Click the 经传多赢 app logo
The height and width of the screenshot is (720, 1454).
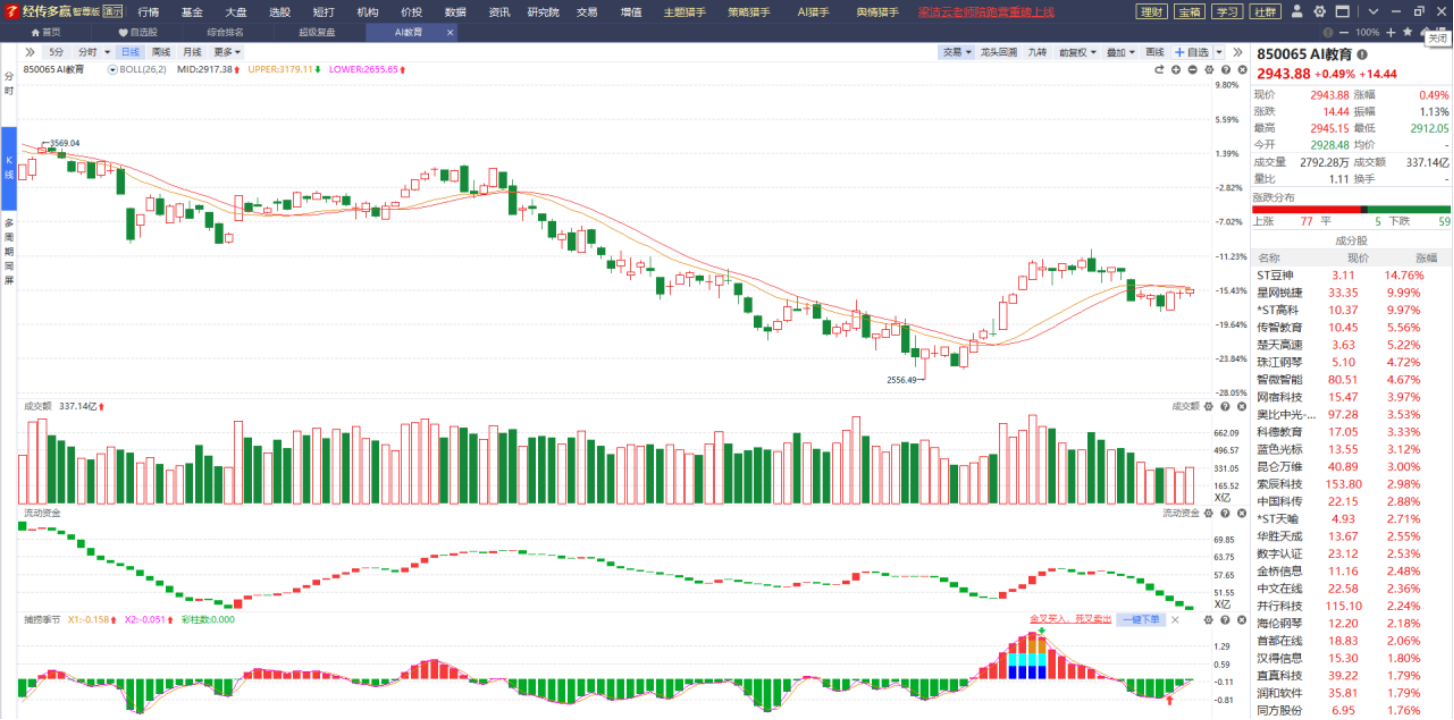[x=12, y=12]
